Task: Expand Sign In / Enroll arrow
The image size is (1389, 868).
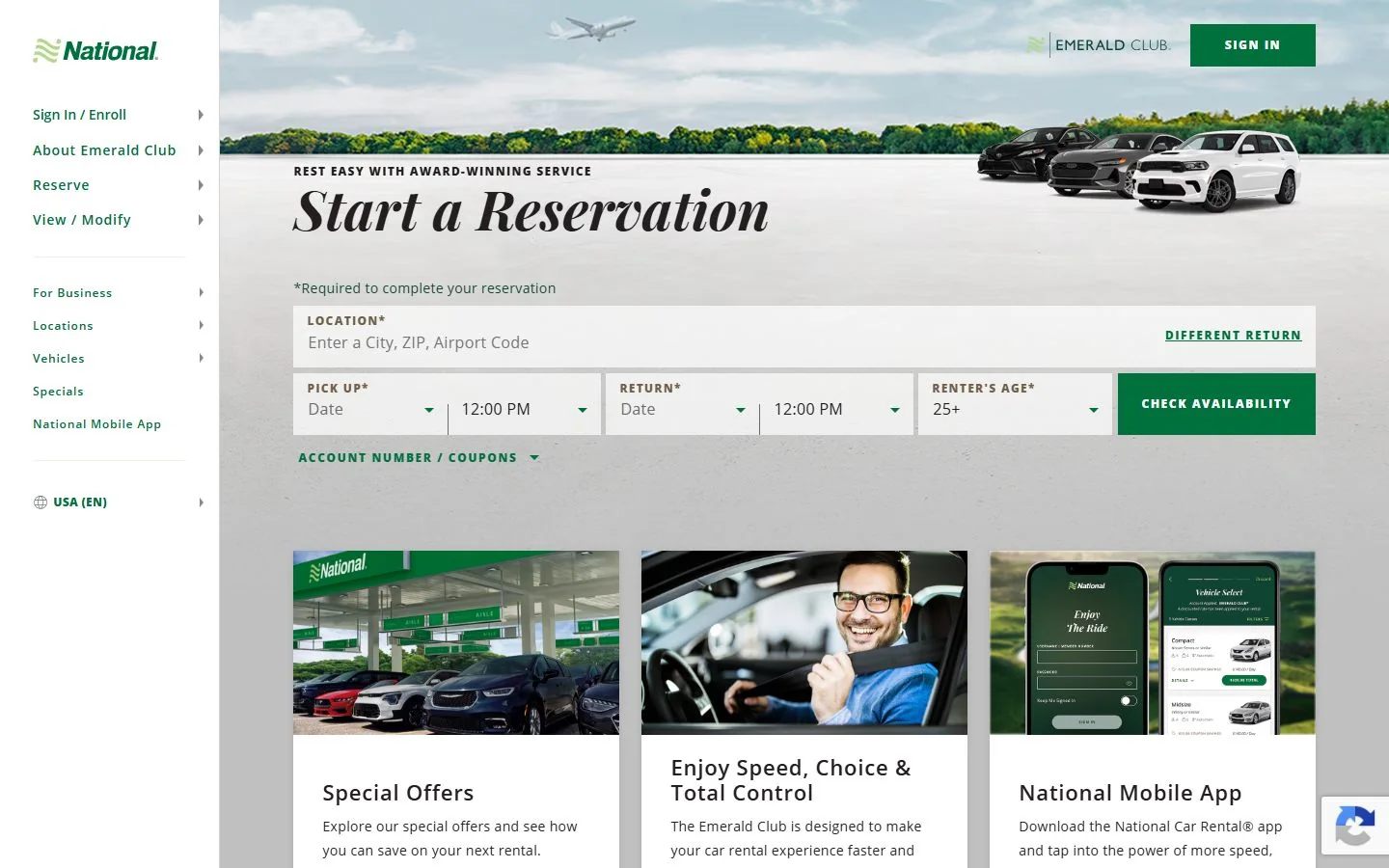Action: (201, 115)
